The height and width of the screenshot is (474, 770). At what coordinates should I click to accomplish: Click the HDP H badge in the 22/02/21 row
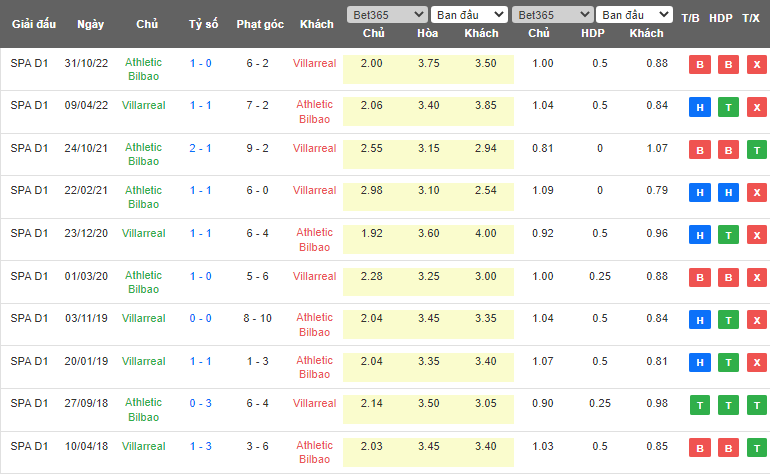728,193
